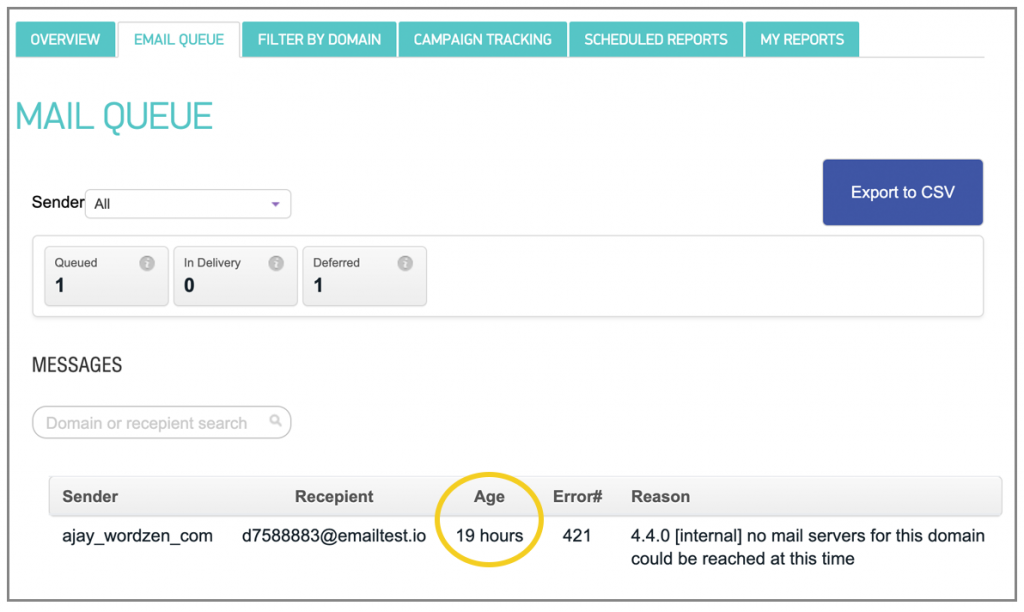Switch to the My Reports tab
The height and width of the screenshot is (612, 1024).
point(802,40)
